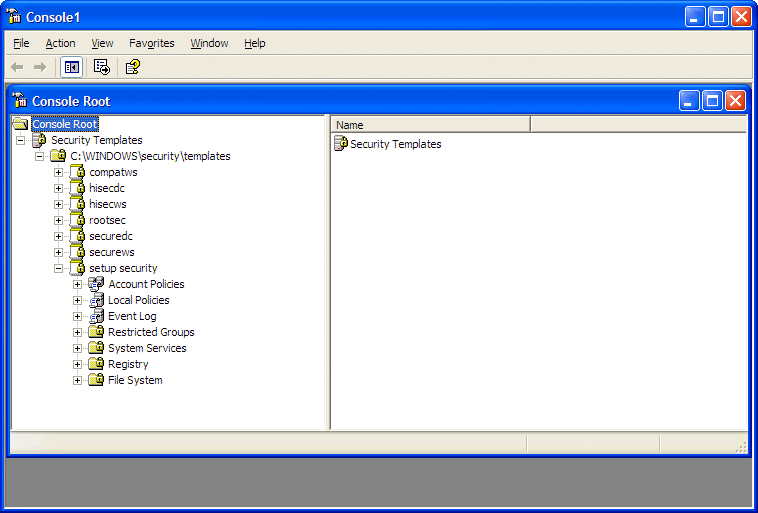Expand the Event Log node

tap(77, 316)
